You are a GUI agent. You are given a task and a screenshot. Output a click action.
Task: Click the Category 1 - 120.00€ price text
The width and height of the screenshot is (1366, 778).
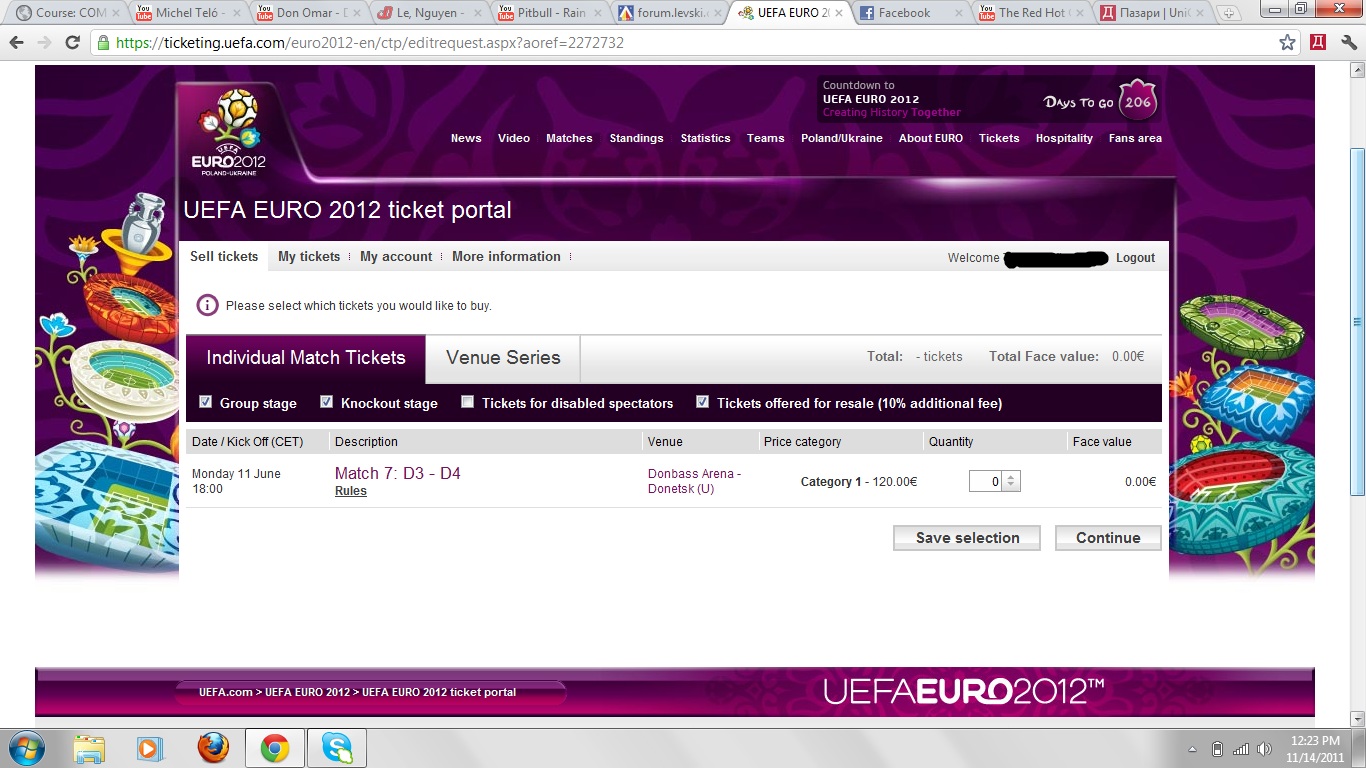tap(859, 481)
